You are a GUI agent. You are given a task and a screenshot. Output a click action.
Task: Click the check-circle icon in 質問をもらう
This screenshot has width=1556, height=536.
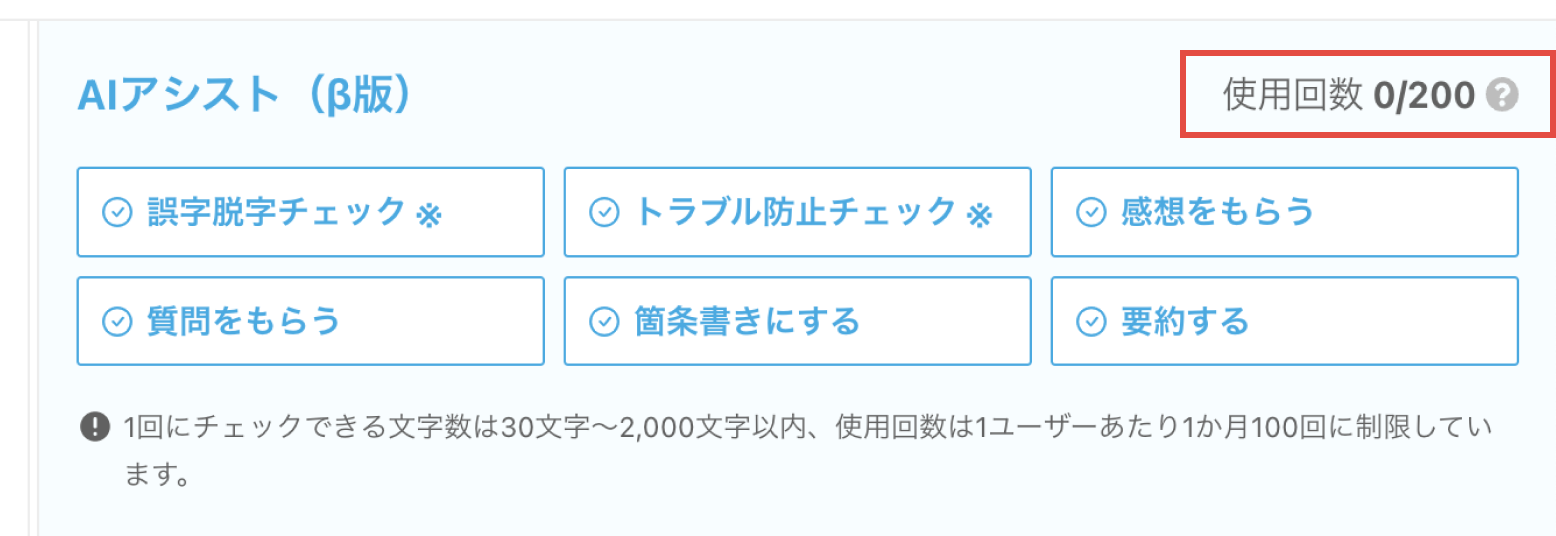click(118, 322)
